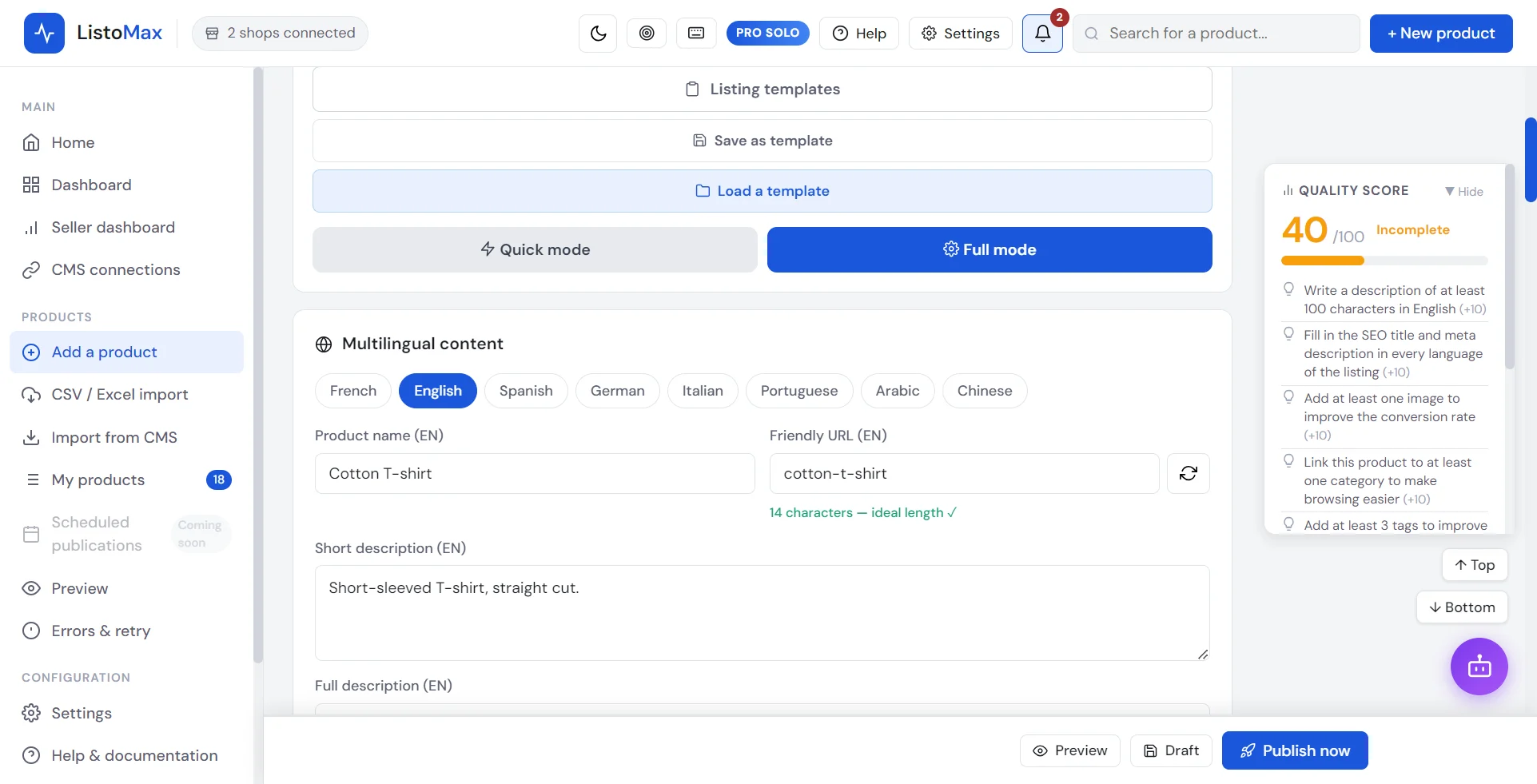Hide the Quality Score panel

[x=1464, y=191]
